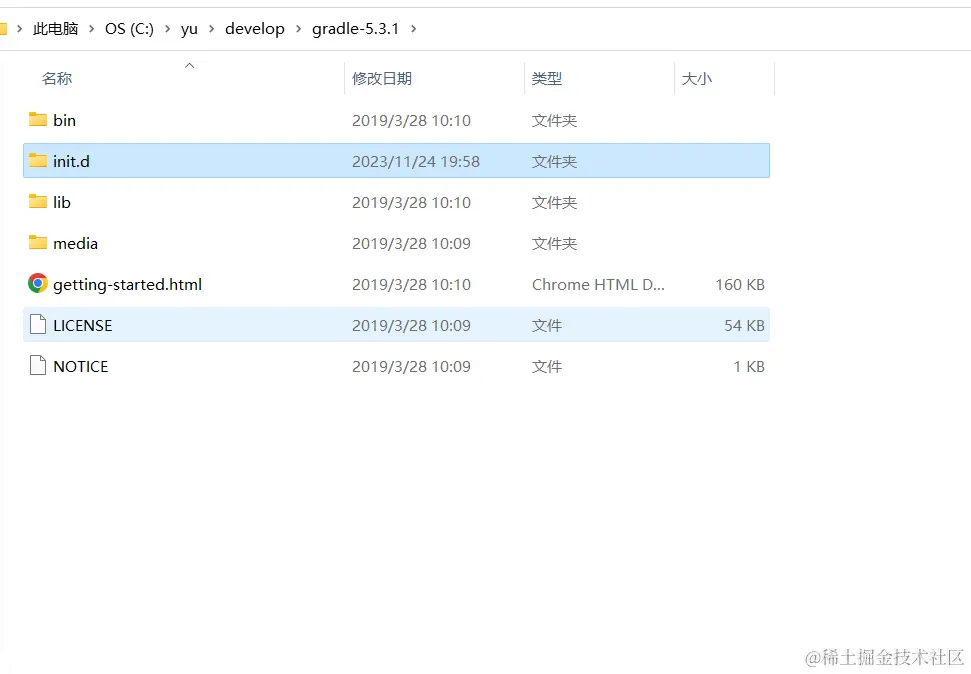Click the modified date of the lib row
971x674 pixels.
(412, 202)
